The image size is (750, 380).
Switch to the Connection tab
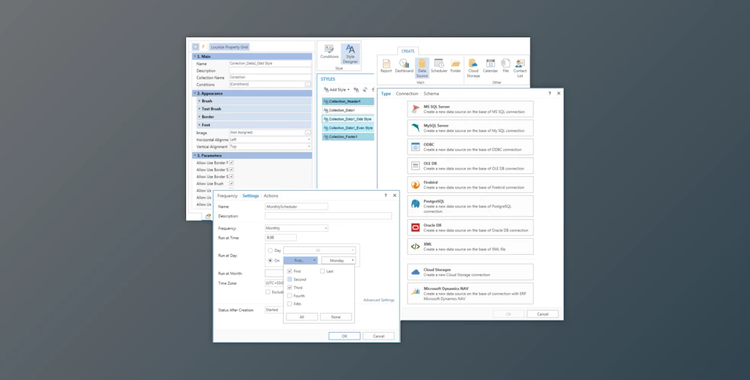pyautogui.click(x=407, y=94)
